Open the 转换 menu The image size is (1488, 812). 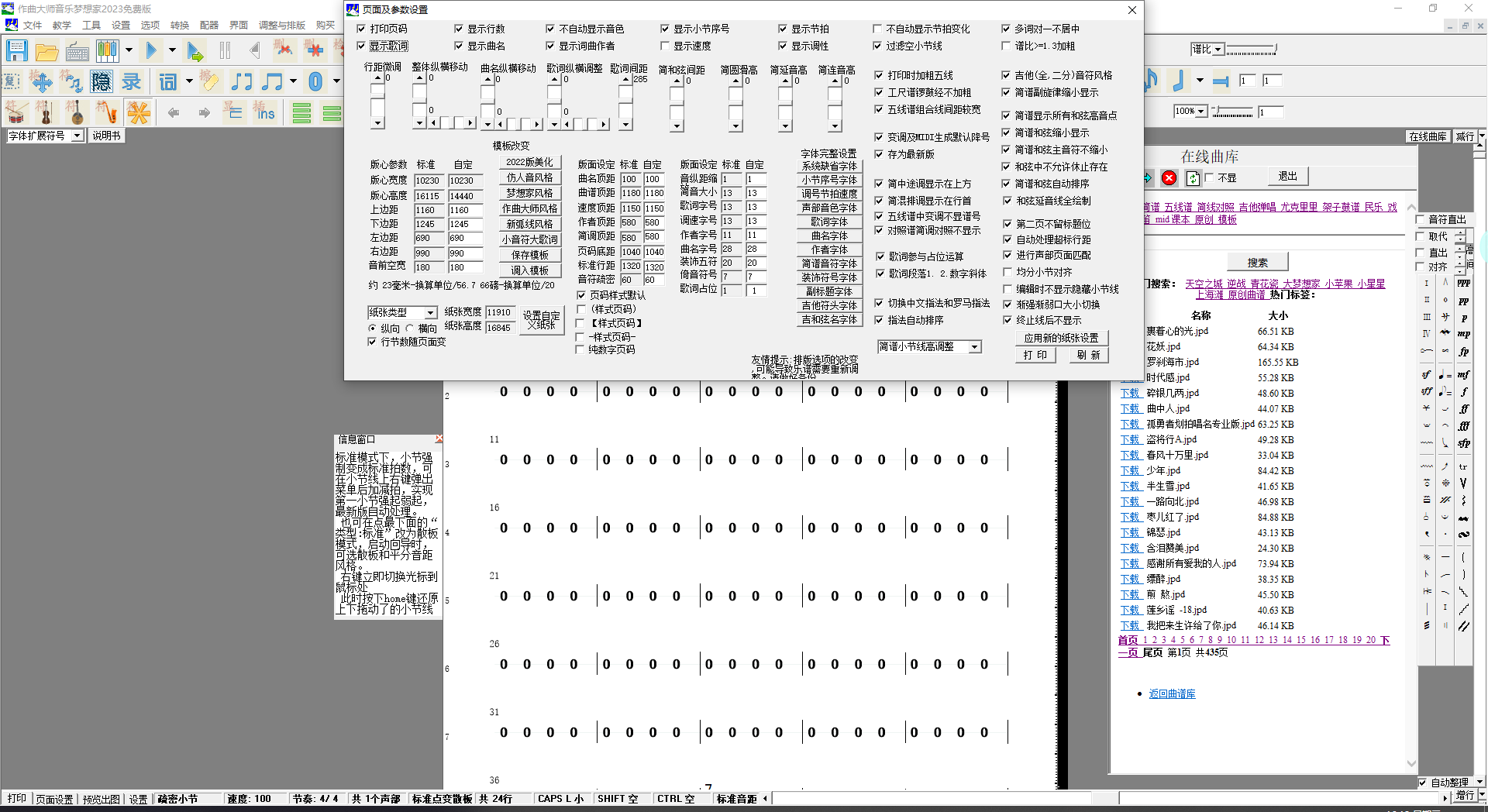[180, 25]
